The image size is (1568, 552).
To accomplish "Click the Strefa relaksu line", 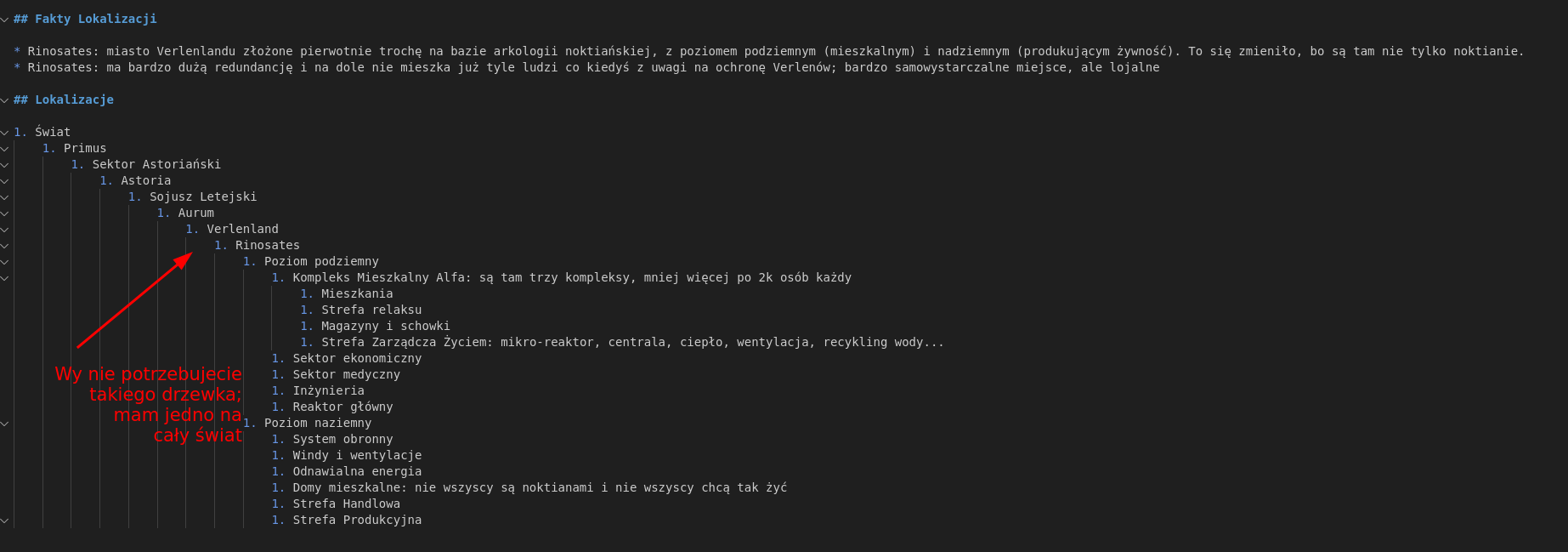I will [x=371, y=310].
